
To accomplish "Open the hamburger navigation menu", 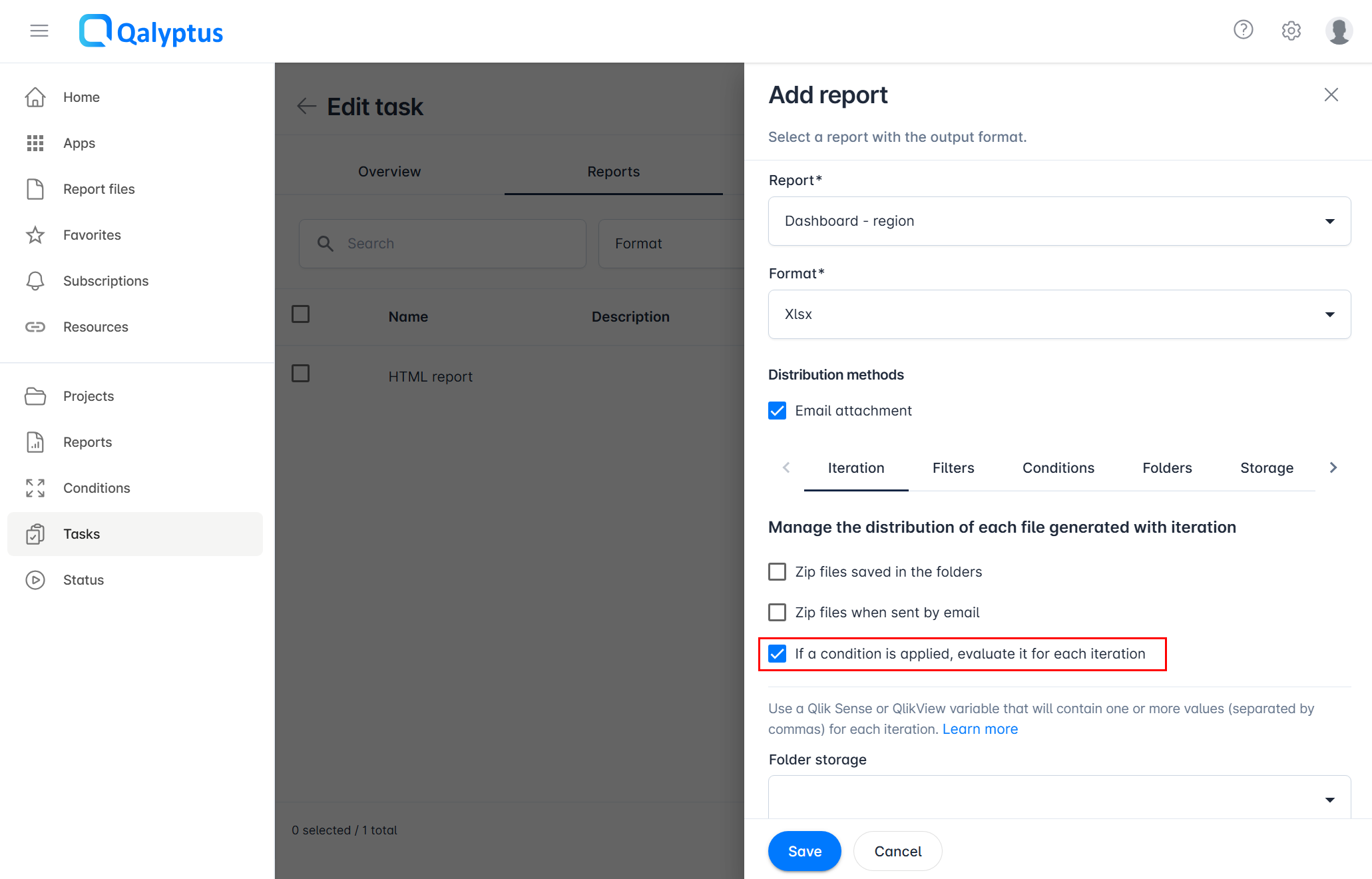I will tap(39, 31).
